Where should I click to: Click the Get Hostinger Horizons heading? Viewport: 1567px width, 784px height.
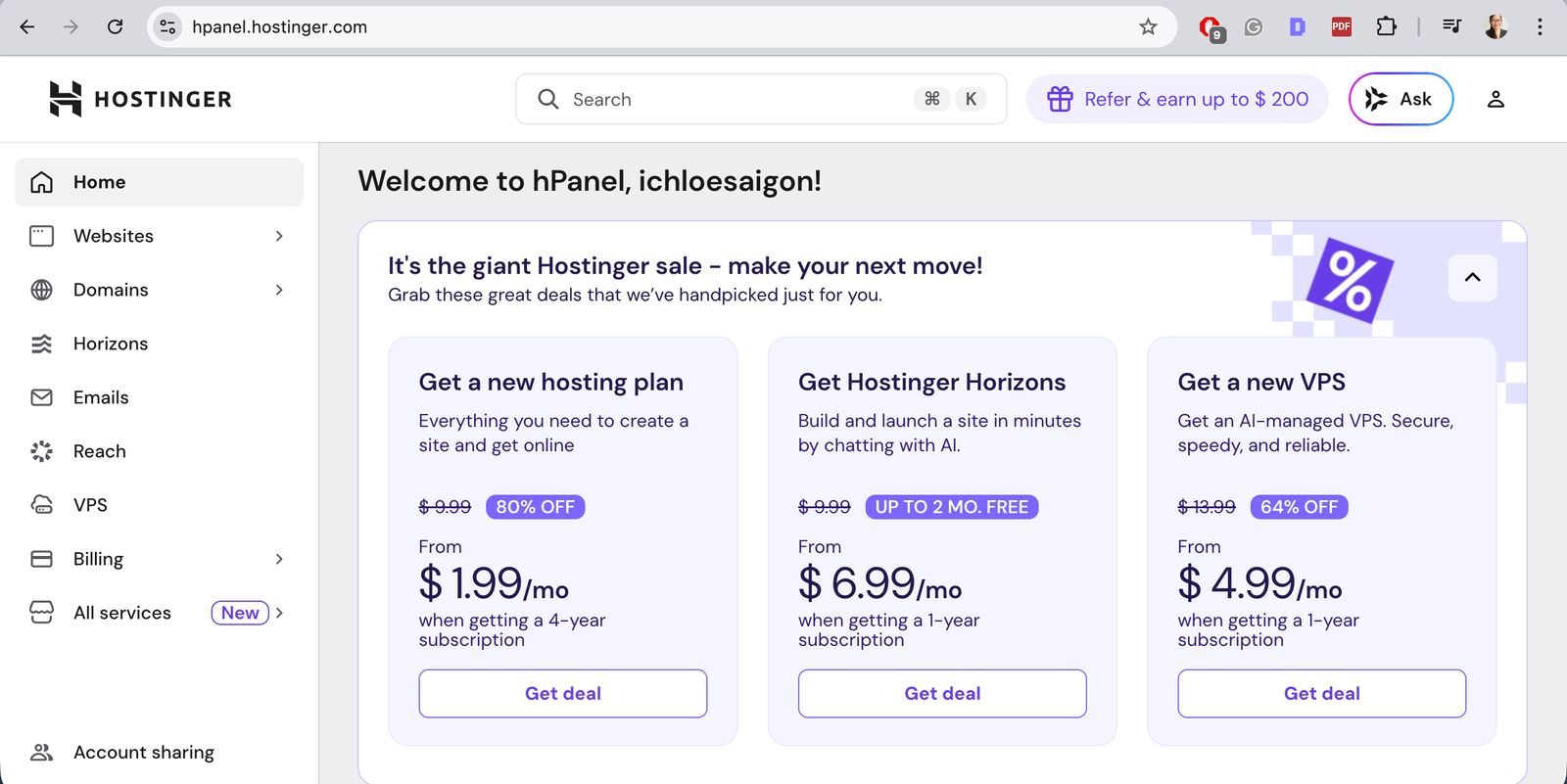pyautogui.click(x=931, y=382)
